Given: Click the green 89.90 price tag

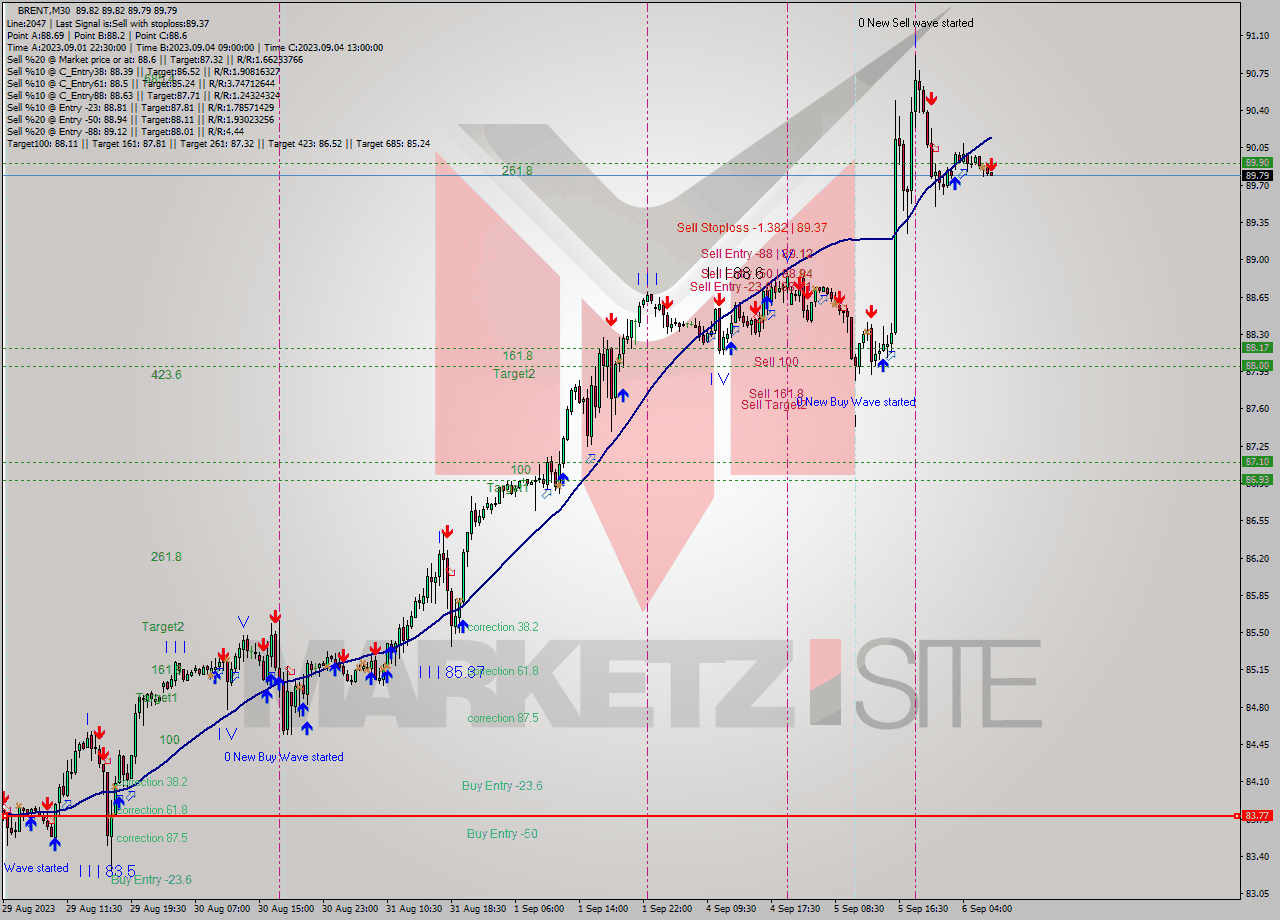Looking at the screenshot, I should (x=1257, y=162).
